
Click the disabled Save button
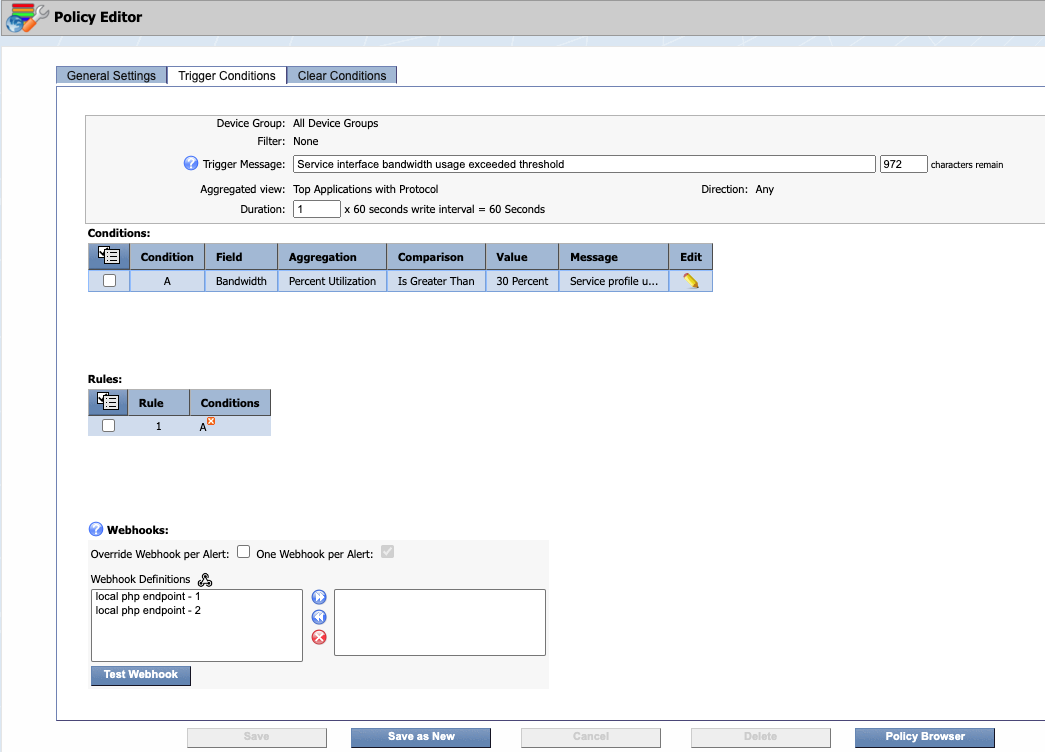pos(257,737)
